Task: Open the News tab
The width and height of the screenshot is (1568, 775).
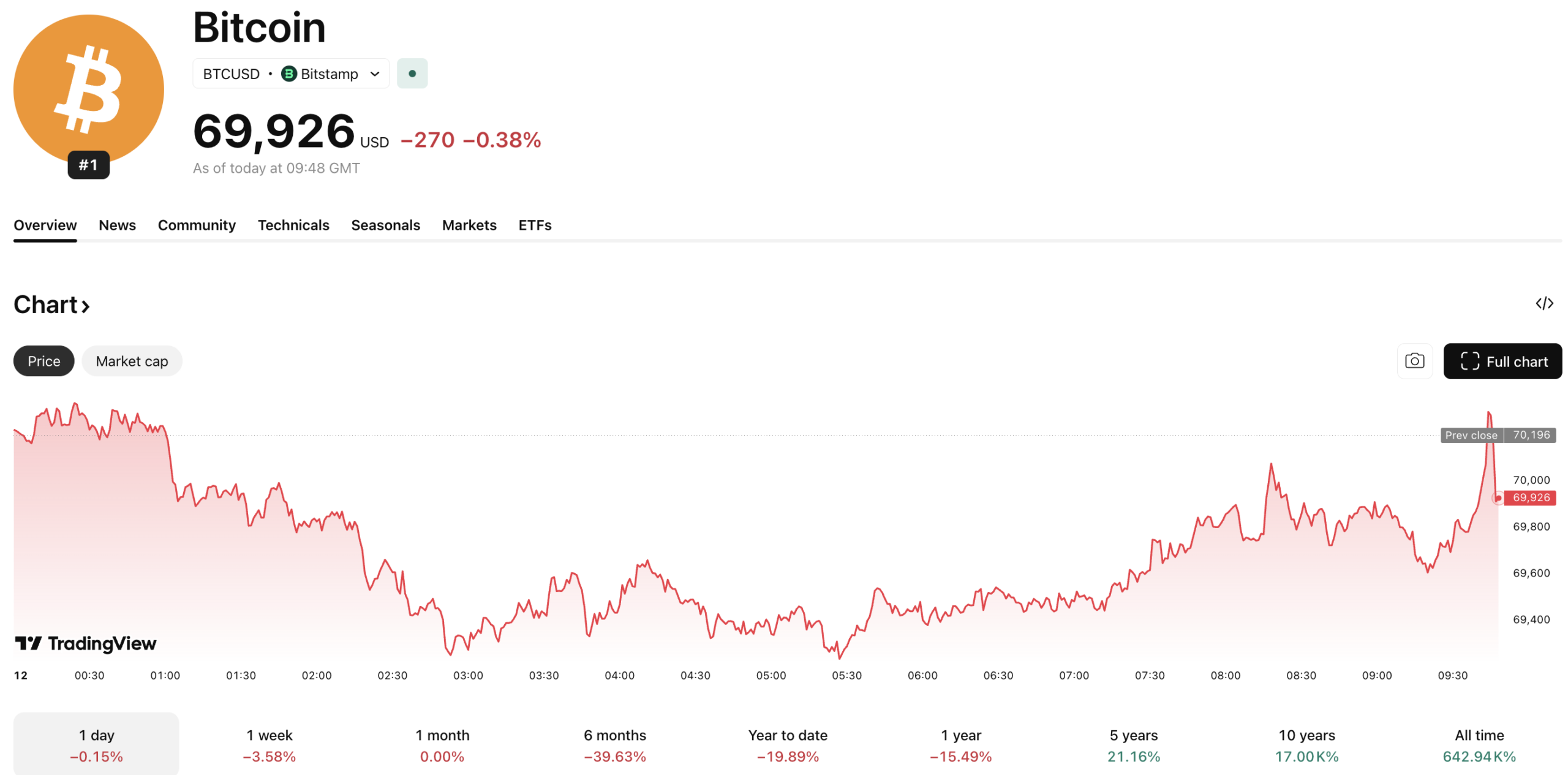Action: point(118,225)
